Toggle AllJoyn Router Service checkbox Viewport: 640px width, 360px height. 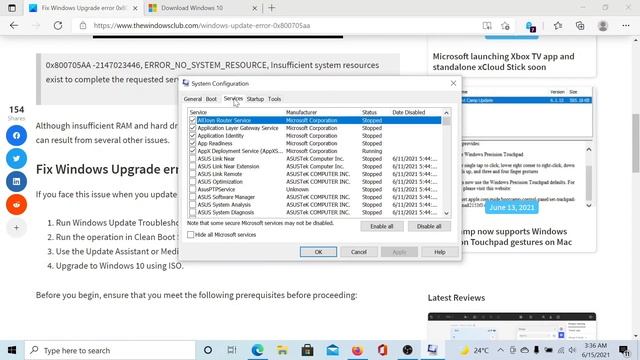(193, 120)
